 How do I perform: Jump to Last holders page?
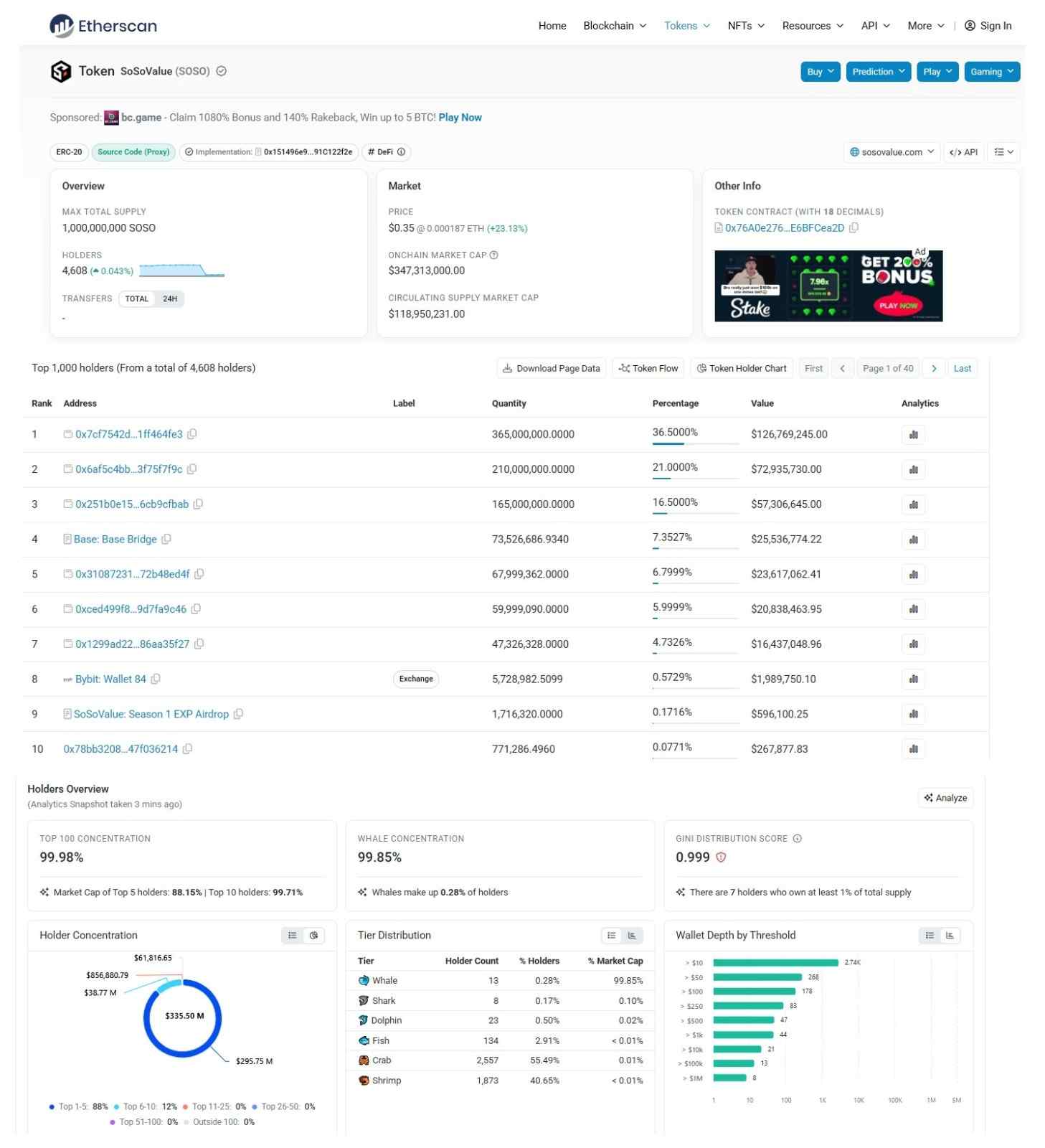962,368
